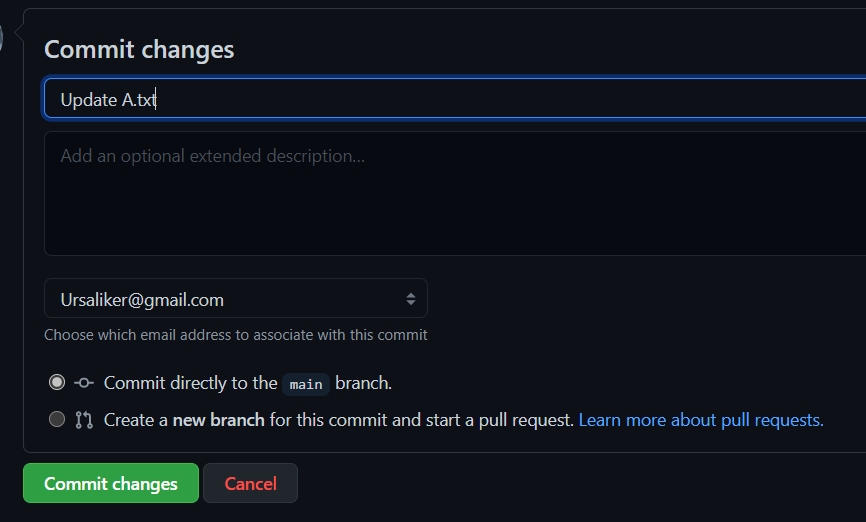
Task: Click the "Choose which email address" helper text
Action: tap(235, 335)
